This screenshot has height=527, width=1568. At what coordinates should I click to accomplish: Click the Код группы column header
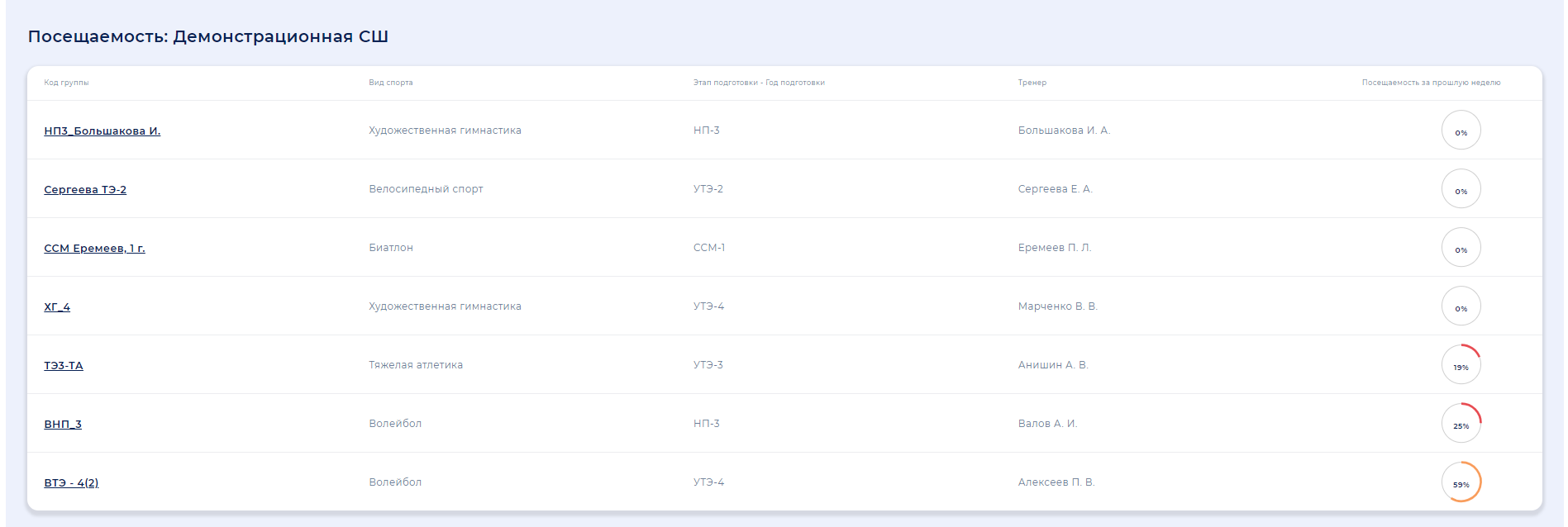66,83
